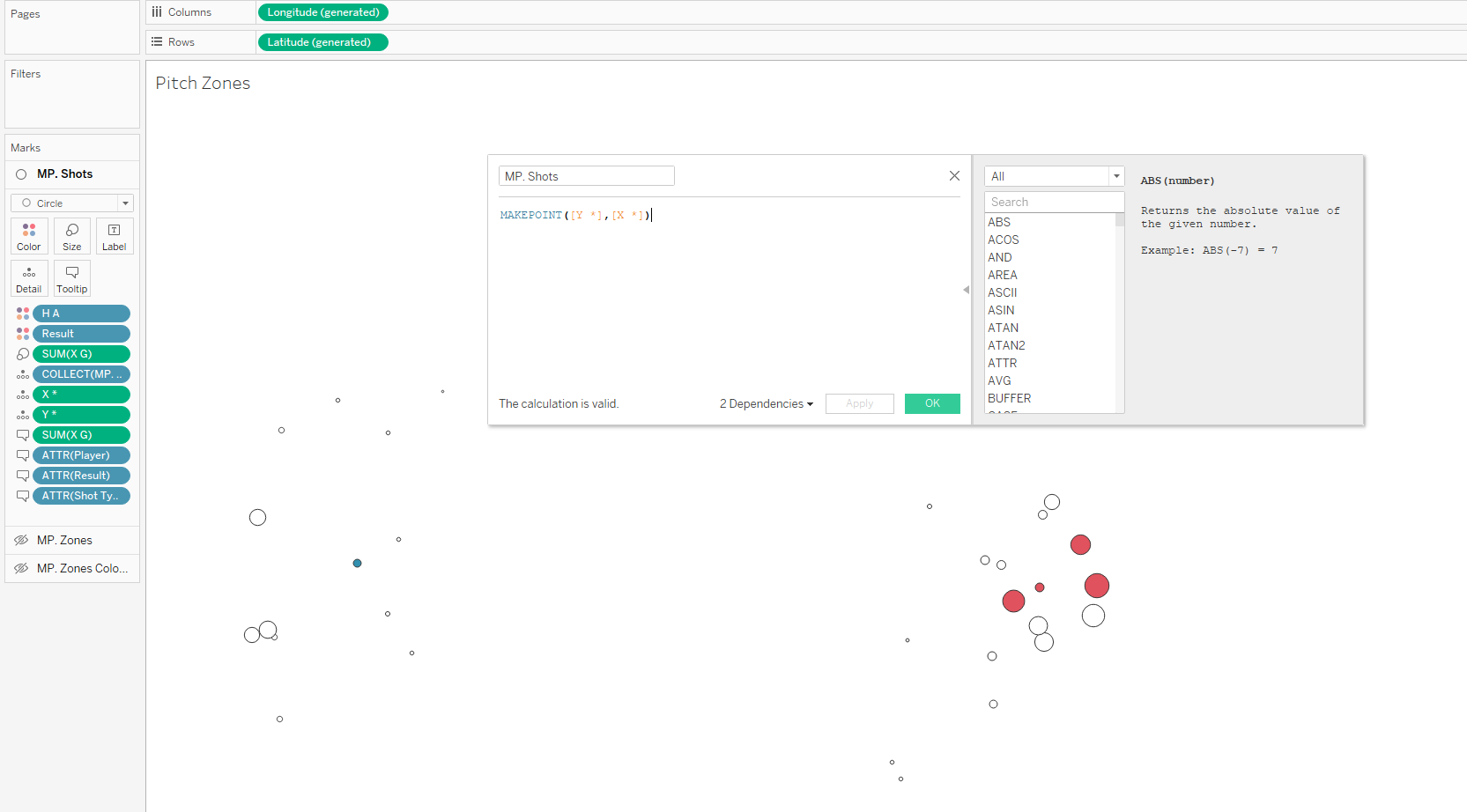
Task: Close the calculation editor dialog
Action: [954, 176]
